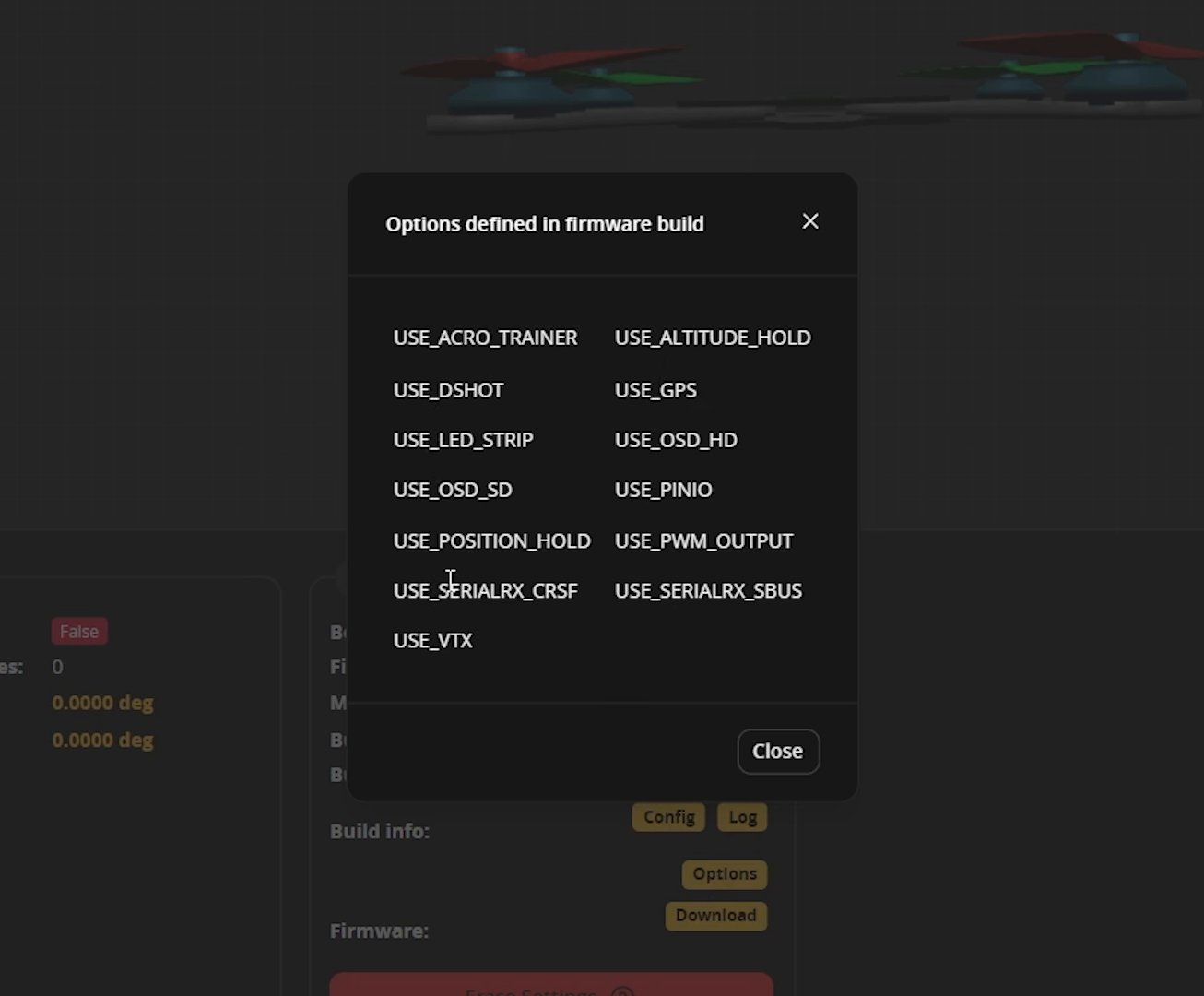Click the USE_POSITION_HOLD option
This screenshot has height=996, width=1204.
[x=492, y=541]
